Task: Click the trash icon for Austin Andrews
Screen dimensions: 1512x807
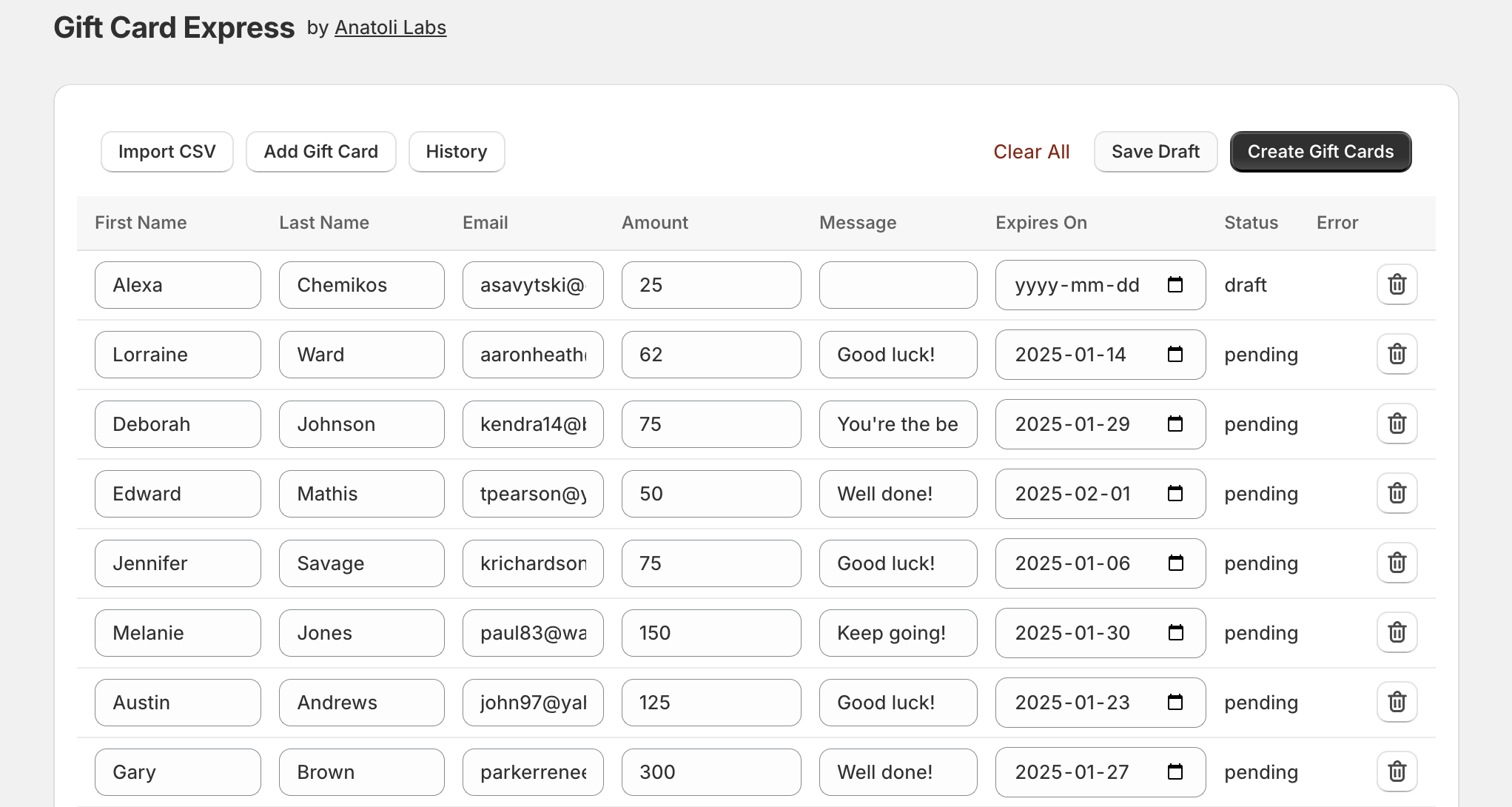Action: (x=1397, y=702)
